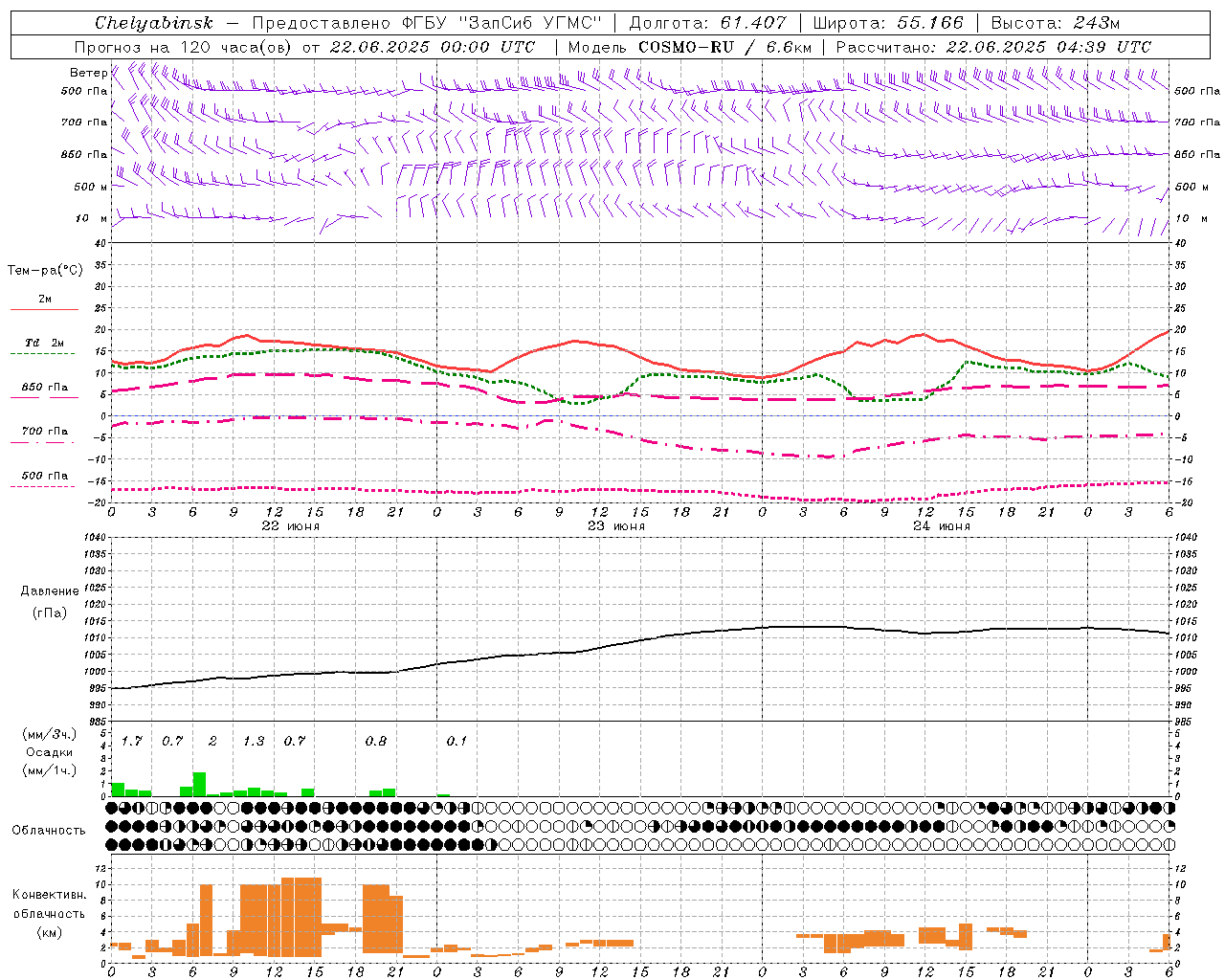Click the (км) unit label
This screenshot has width=1225, height=980.
(x=49, y=932)
